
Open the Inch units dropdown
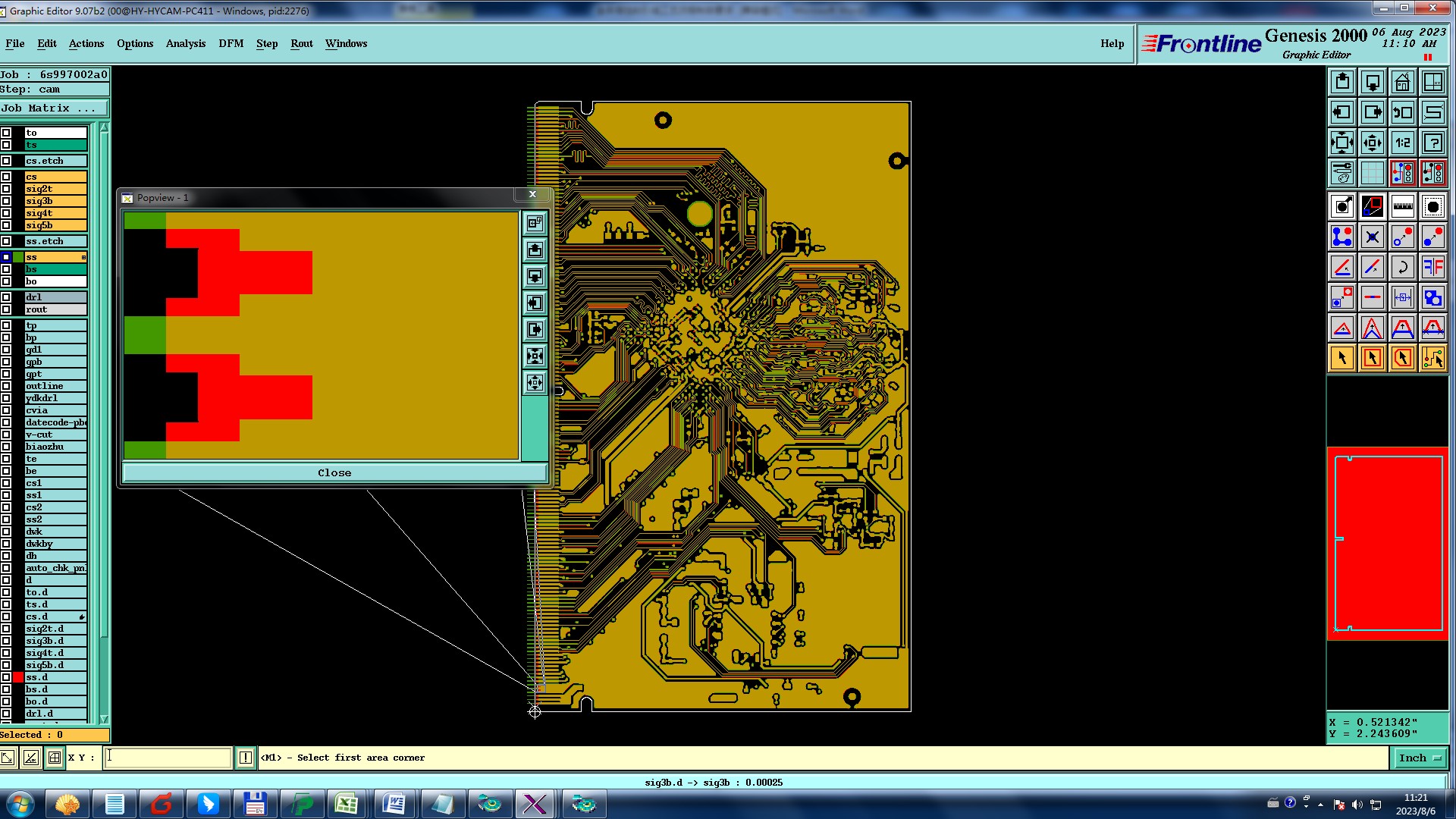[1419, 758]
